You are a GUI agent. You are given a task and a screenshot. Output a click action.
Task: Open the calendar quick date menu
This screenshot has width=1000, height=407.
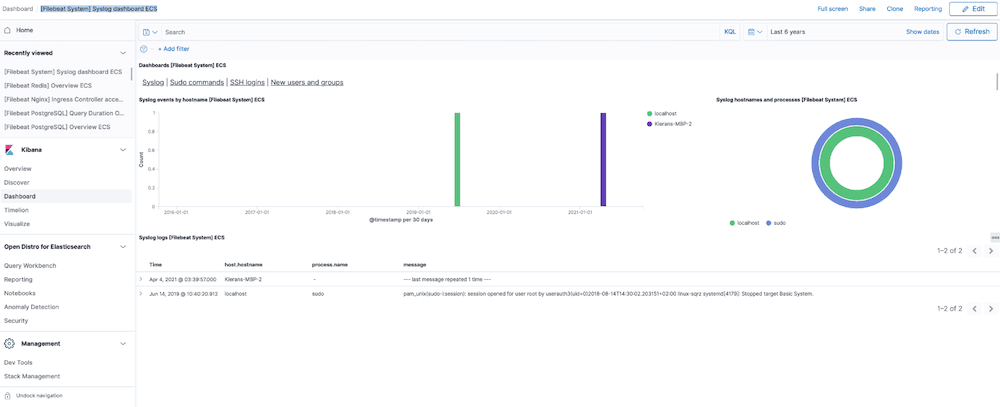[755, 32]
